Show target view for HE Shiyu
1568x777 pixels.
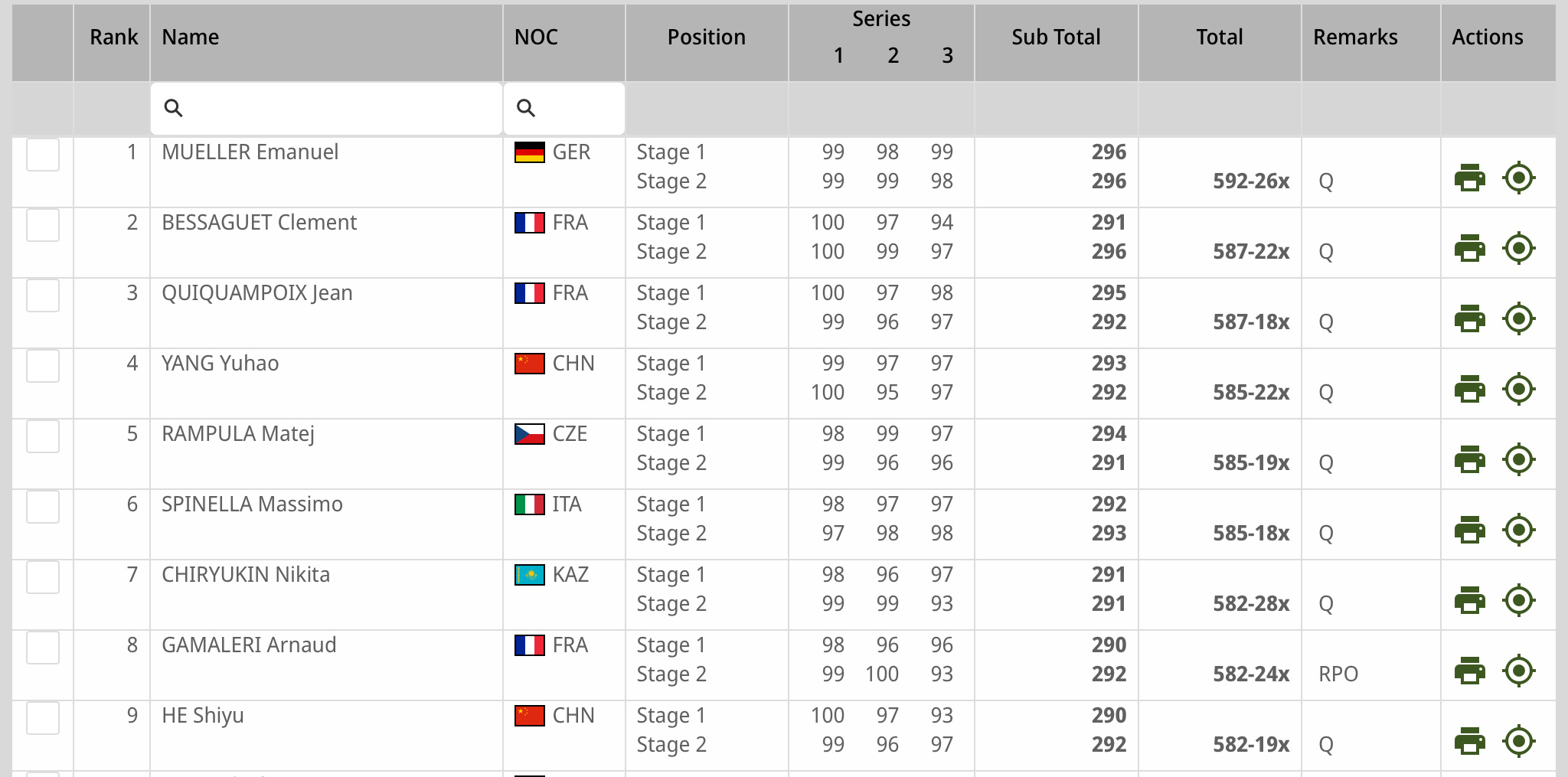(1519, 741)
